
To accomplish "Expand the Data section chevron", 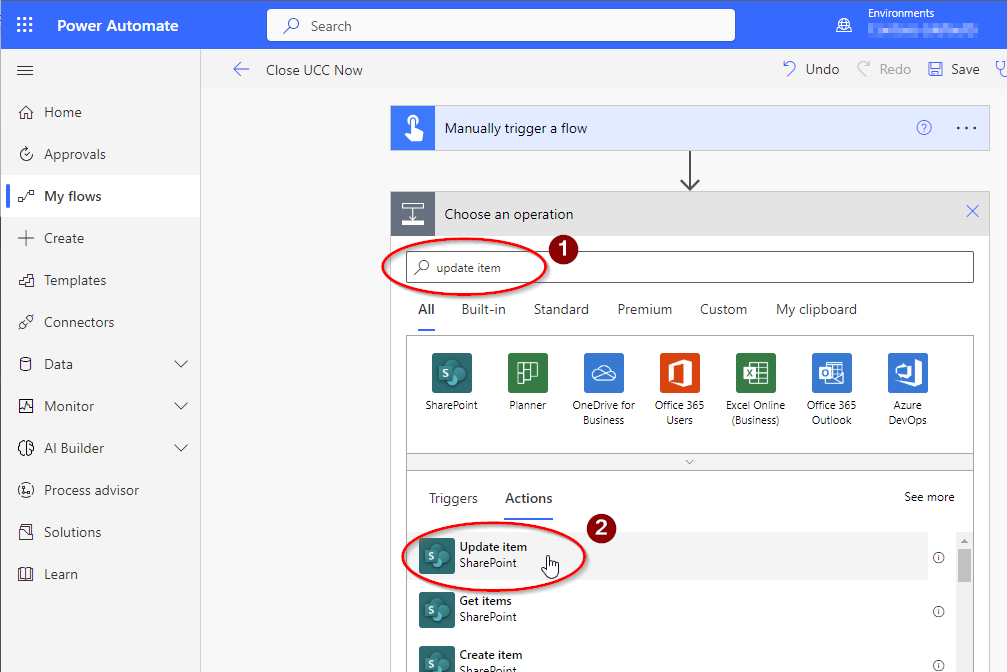I will 181,364.
